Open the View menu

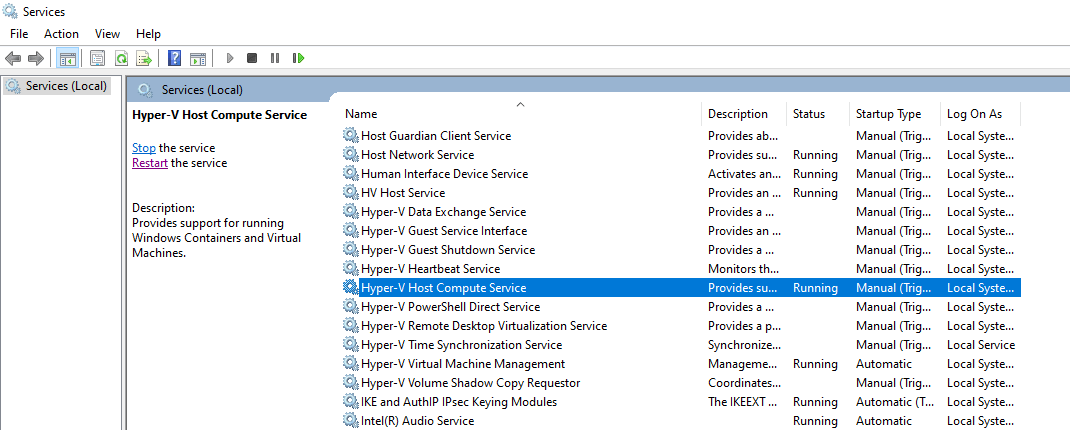click(107, 33)
